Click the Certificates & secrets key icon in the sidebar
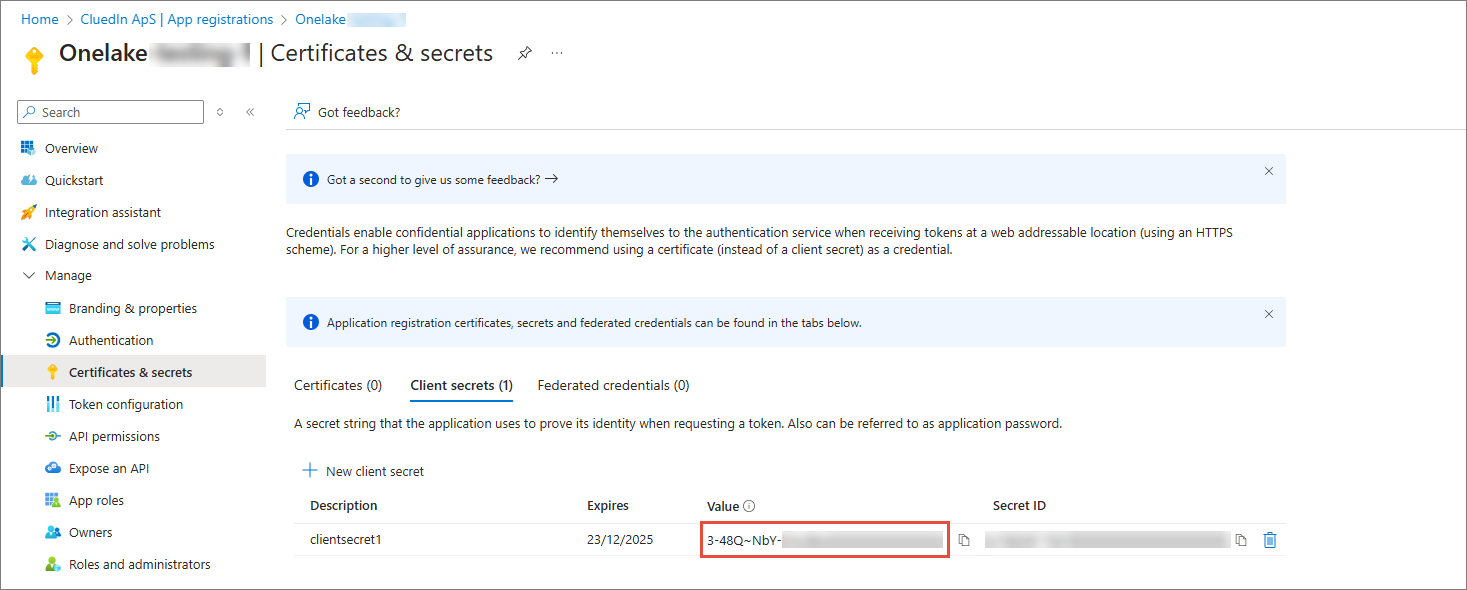 [x=53, y=372]
